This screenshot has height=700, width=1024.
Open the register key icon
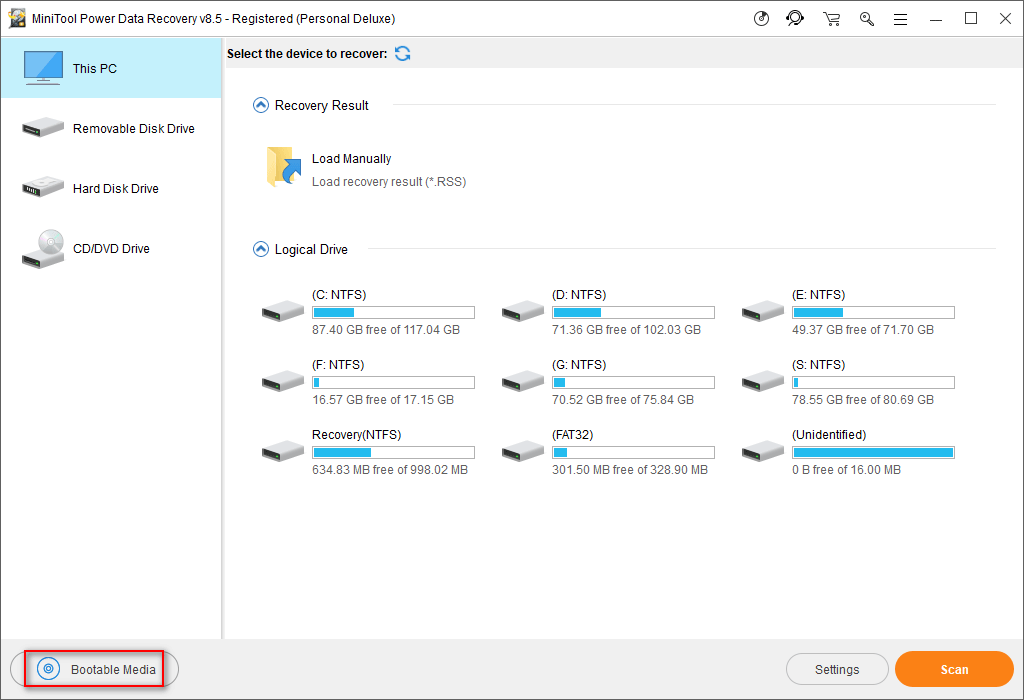click(866, 18)
